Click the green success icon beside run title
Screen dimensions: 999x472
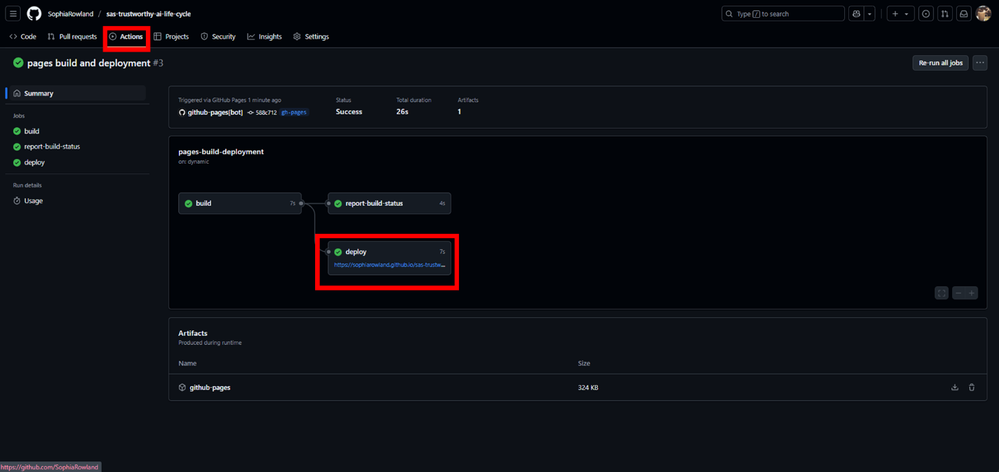(x=18, y=63)
